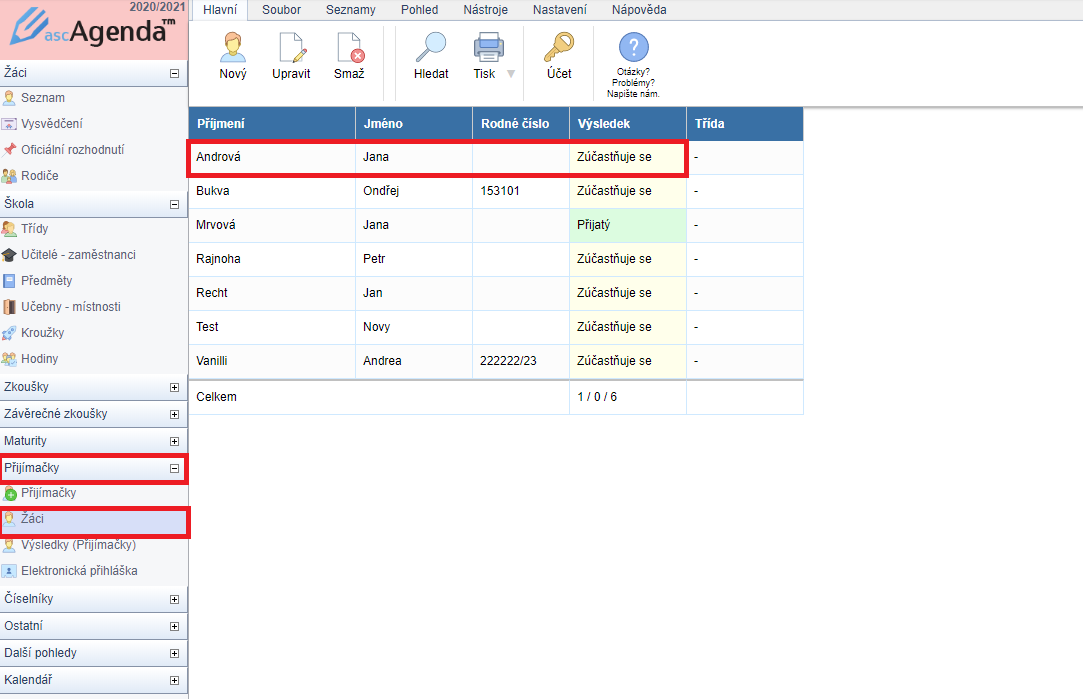The width and height of the screenshot is (1083, 699).
Task: Select the Recht row
Action: pyautogui.click(x=496, y=293)
